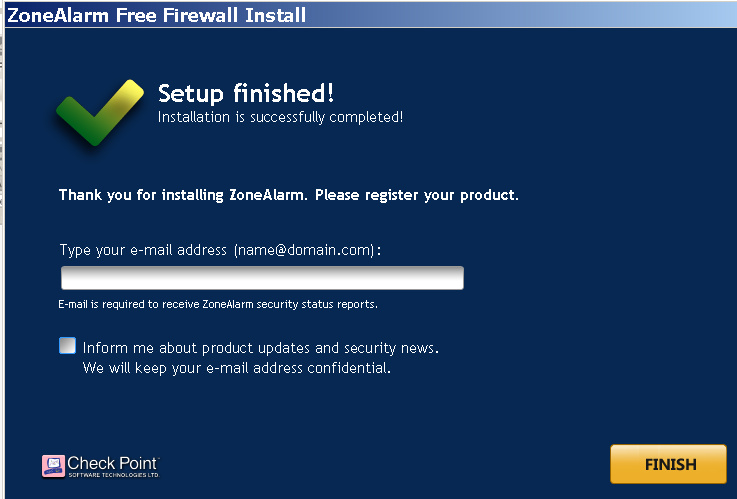The width and height of the screenshot is (737, 499).
Task: Enable the product updates checkbox
Action: 67,345
